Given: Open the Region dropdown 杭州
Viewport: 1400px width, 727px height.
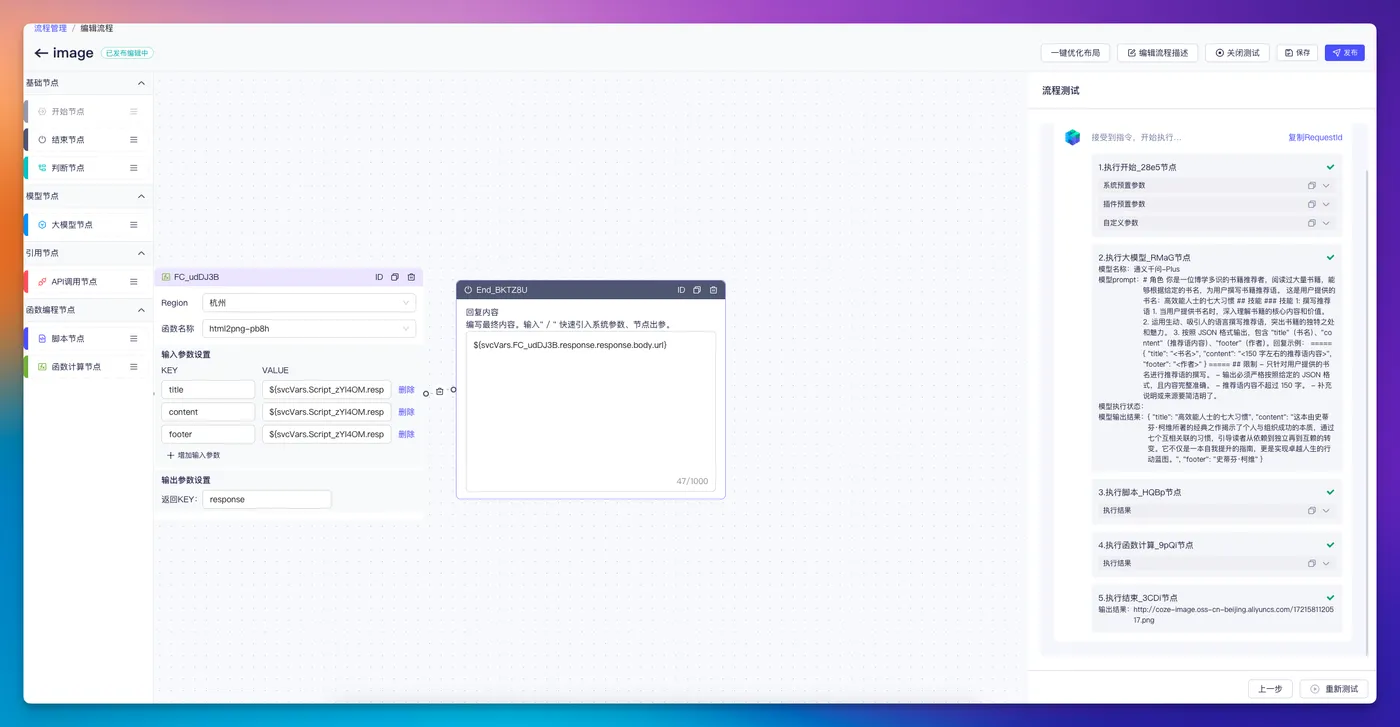Looking at the screenshot, I should tap(309, 302).
